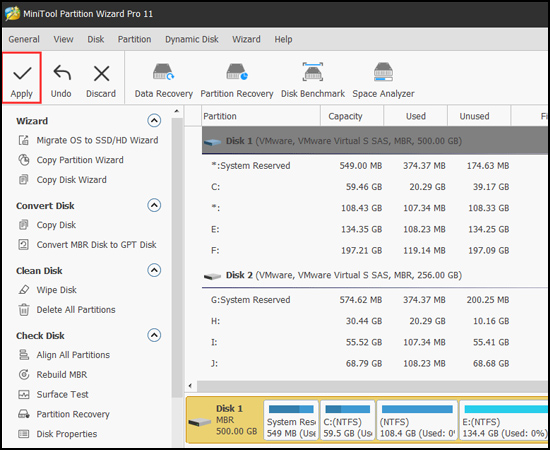This screenshot has height=450, width=550.
Task: Collapse the Convert Disk section
Action: (x=154, y=205)
